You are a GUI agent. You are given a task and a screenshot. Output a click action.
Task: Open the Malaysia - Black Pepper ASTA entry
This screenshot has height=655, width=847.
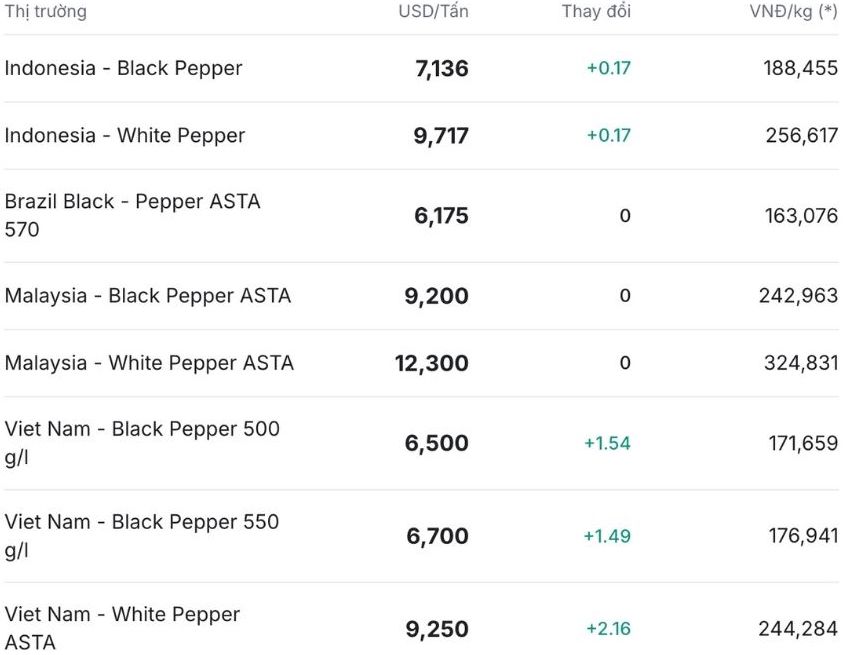(148, 296)
